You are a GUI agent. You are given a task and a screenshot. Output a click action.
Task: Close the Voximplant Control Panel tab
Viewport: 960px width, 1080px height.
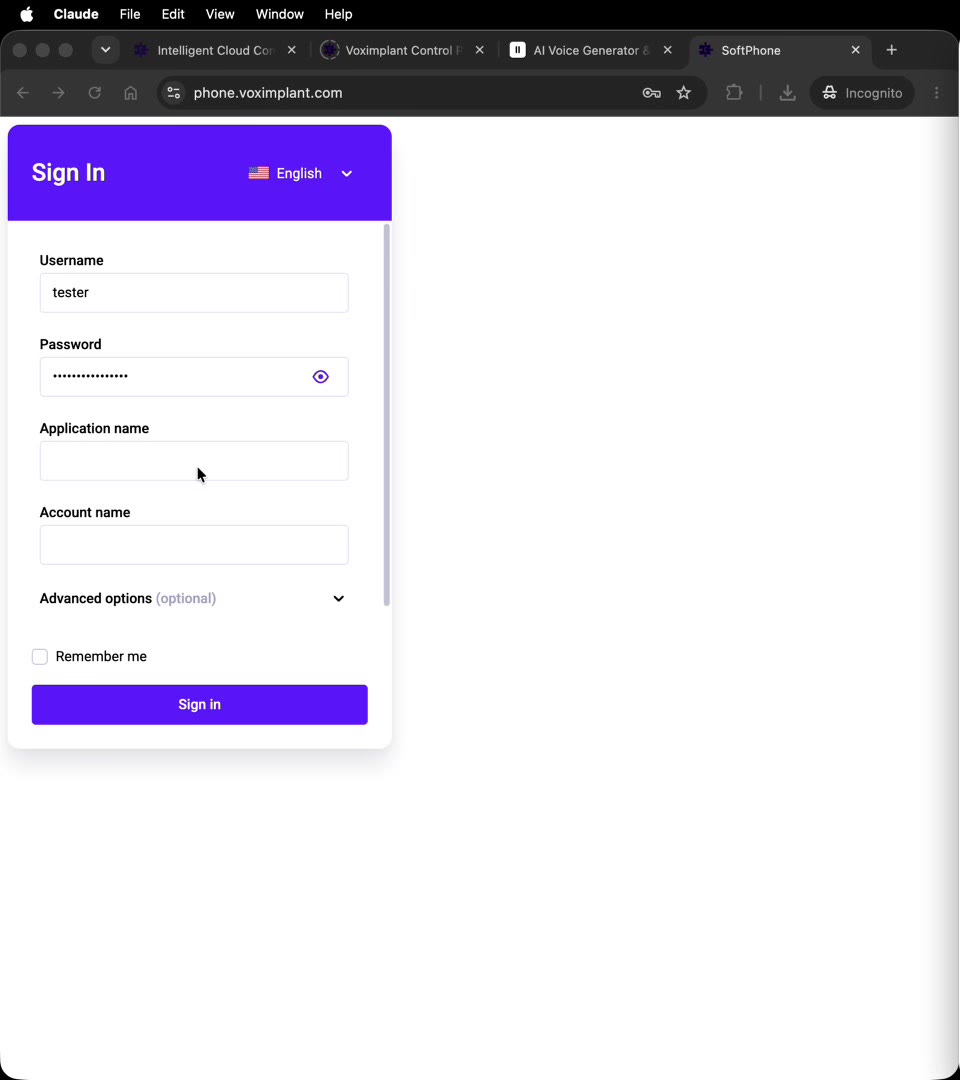480,50
